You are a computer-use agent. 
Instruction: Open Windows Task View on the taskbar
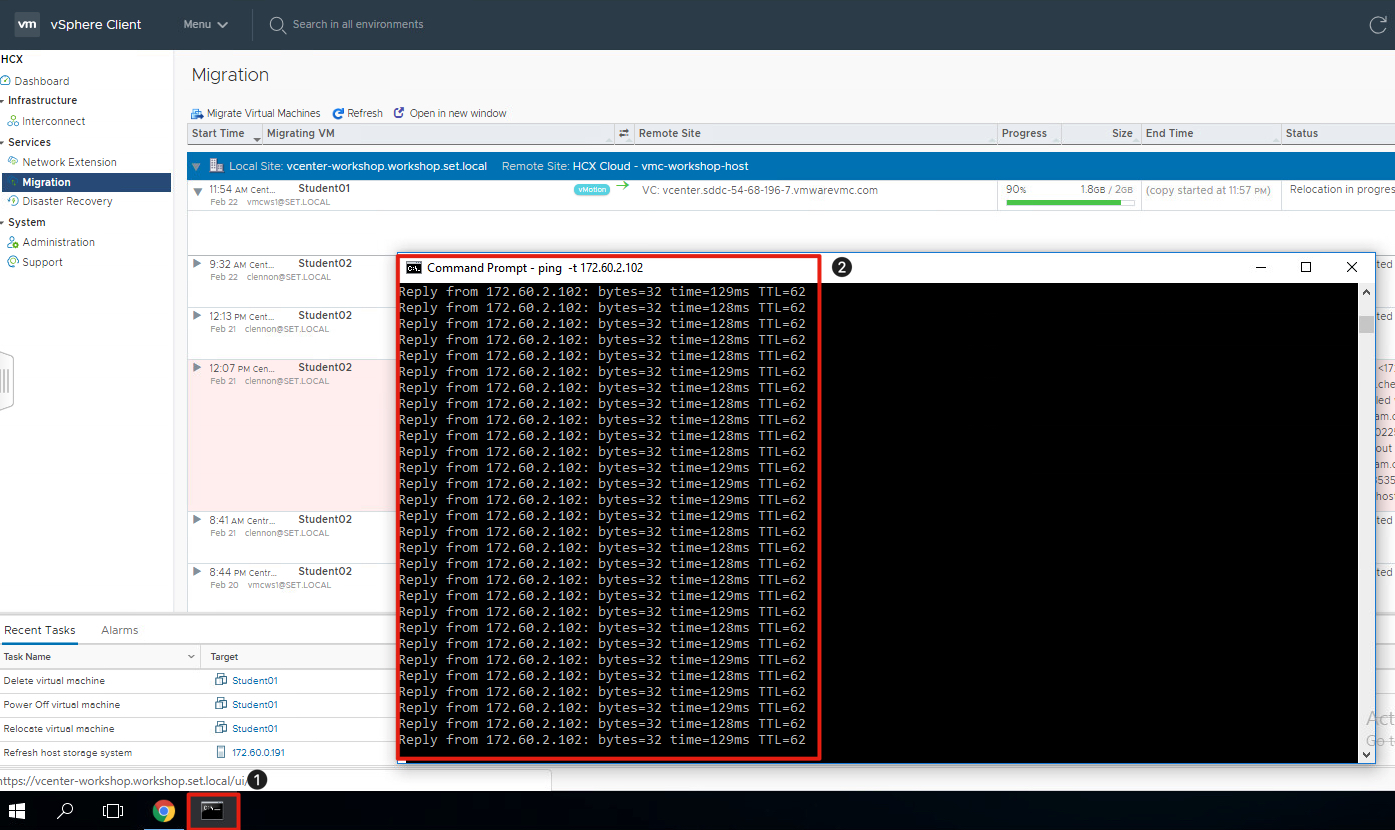pyautogui.click(x=114, y=811)
